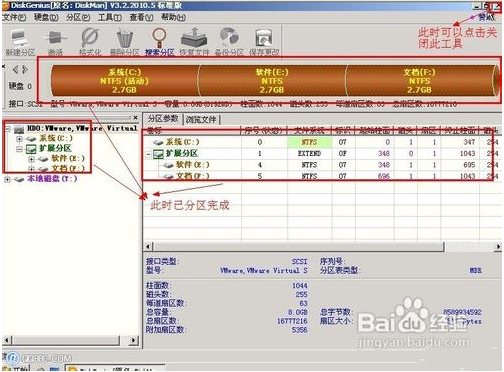
Task: Collapse the HD0 VMware disk node
Action: [8, 129]
